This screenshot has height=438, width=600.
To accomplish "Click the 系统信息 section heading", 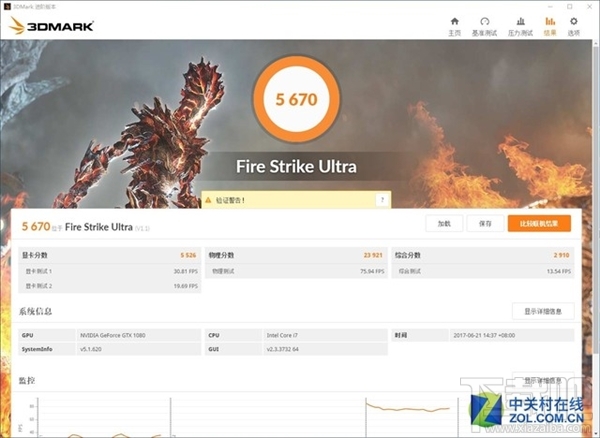I will pos(35,311).
